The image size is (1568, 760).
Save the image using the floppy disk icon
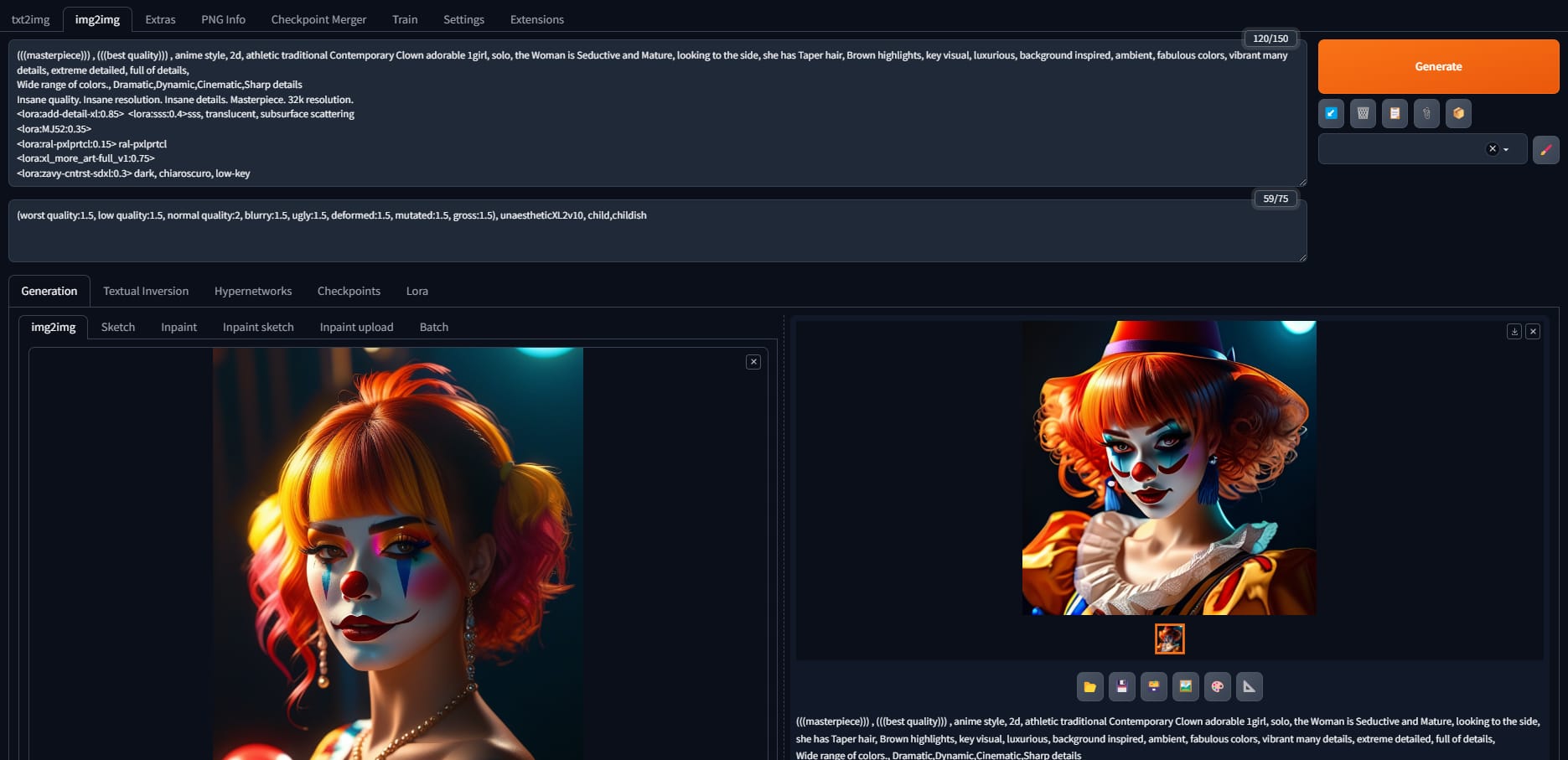point(1121,686)
